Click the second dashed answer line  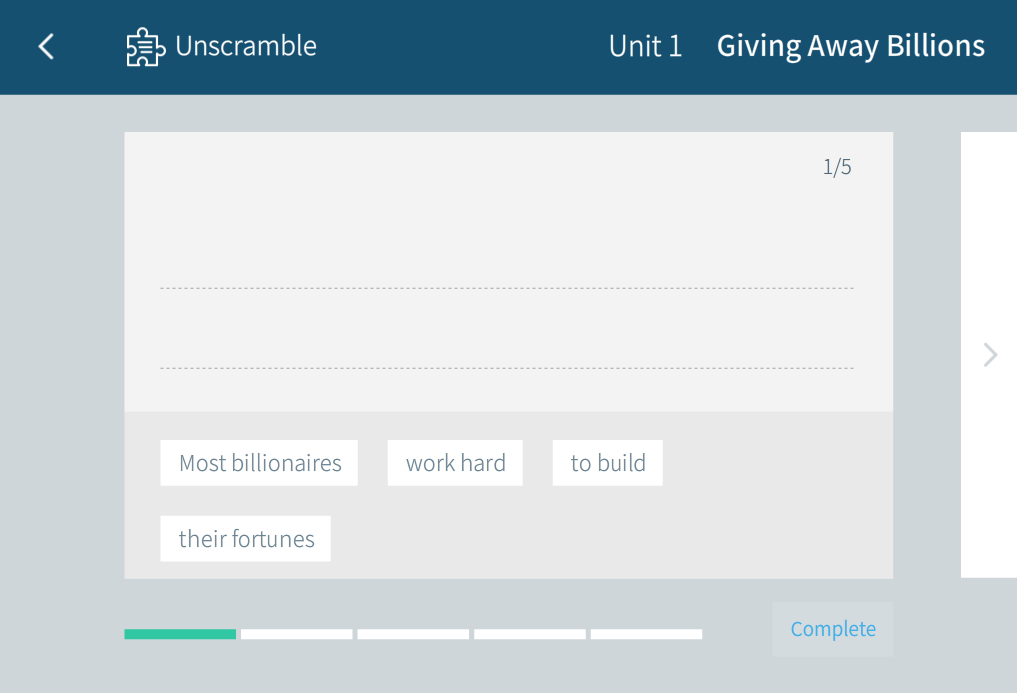point(506,367)
